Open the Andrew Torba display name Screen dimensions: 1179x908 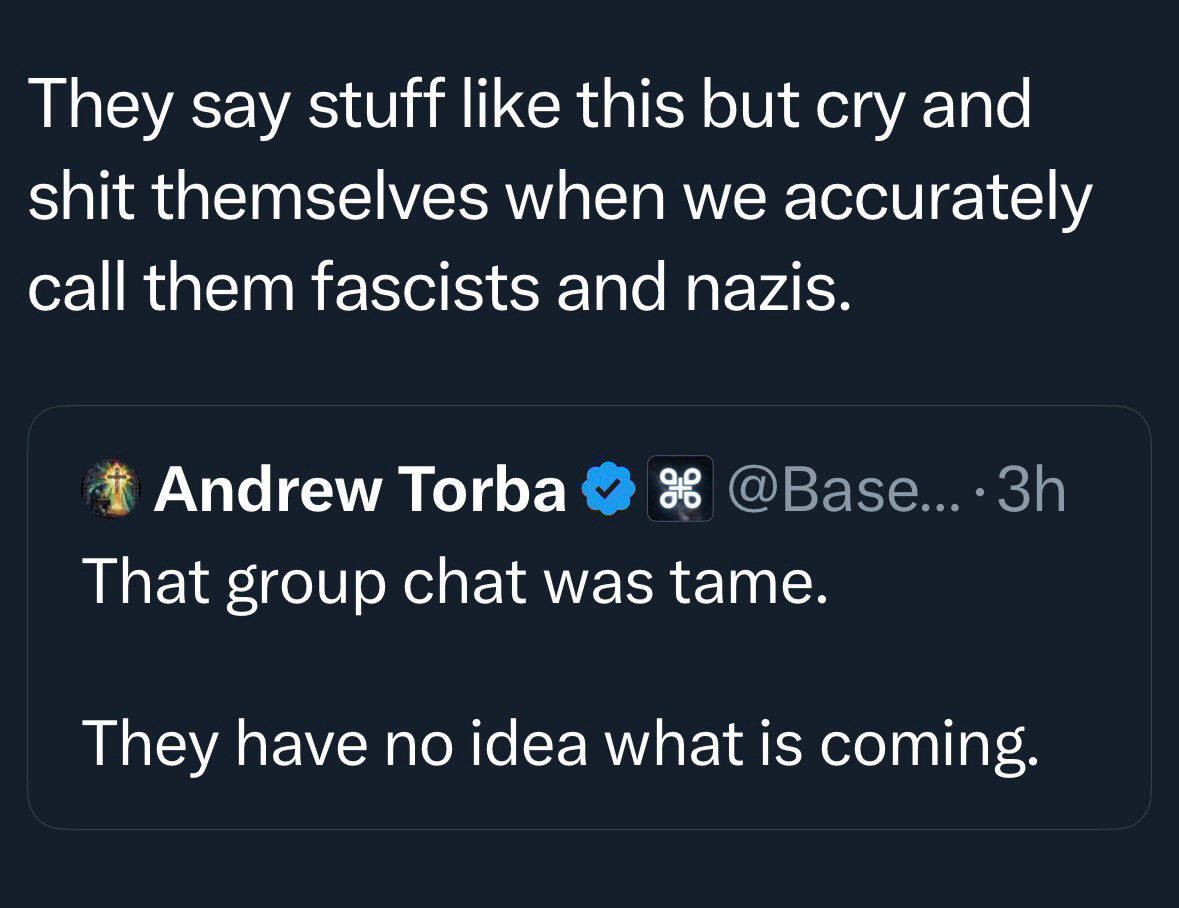click(360, 490)
